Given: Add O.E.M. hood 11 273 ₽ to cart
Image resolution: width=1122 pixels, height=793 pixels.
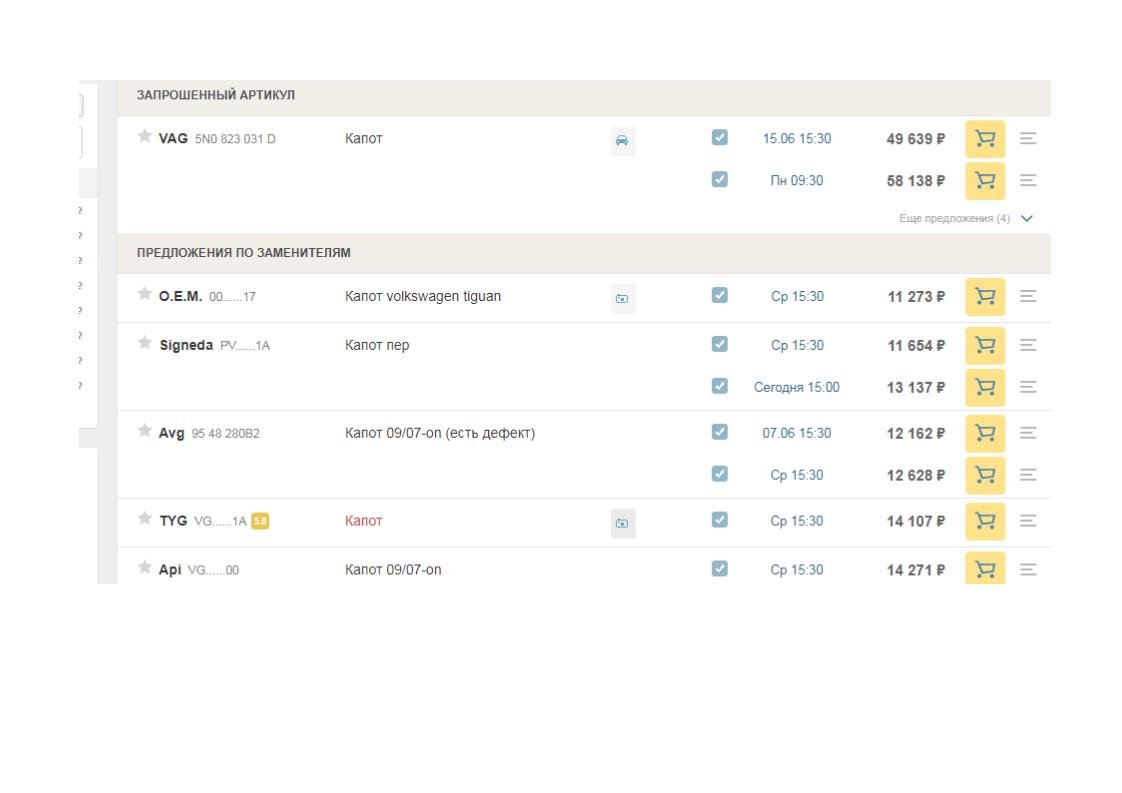Looking at the screenshot, I should click(x=985, y=296).
